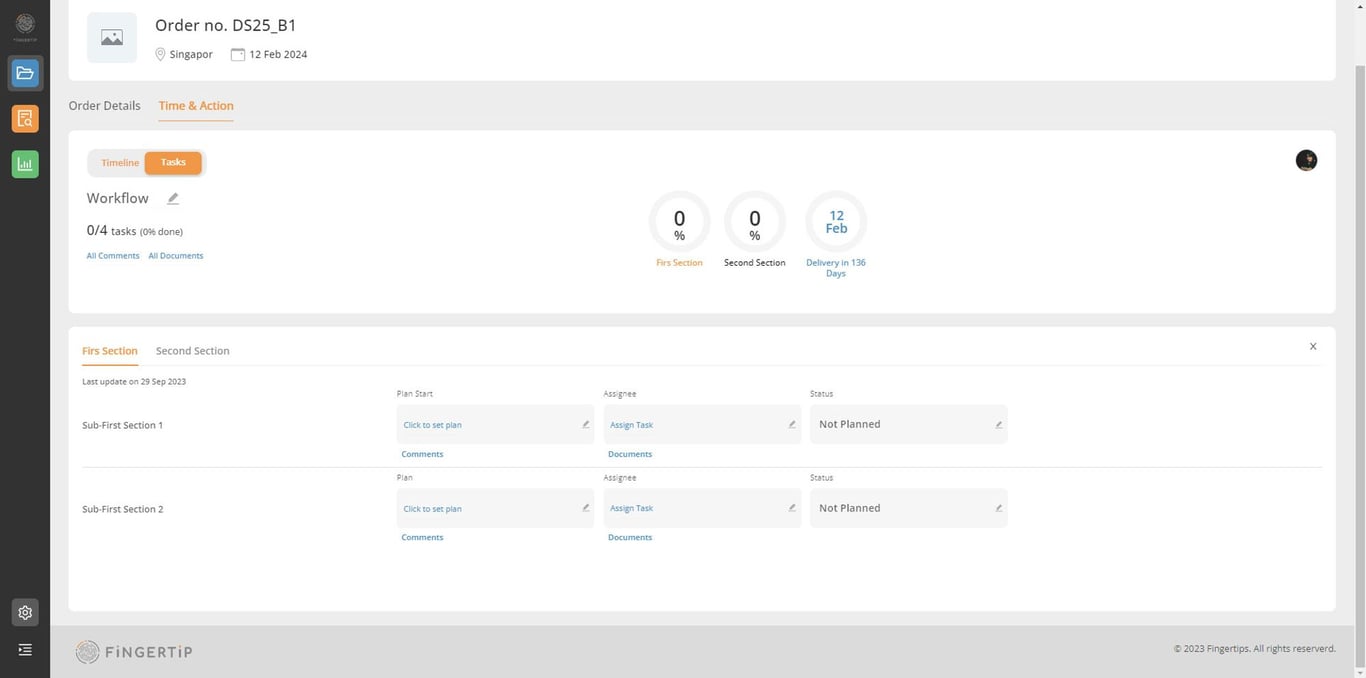Click the Fingertip logo at sidebar top

25,25
